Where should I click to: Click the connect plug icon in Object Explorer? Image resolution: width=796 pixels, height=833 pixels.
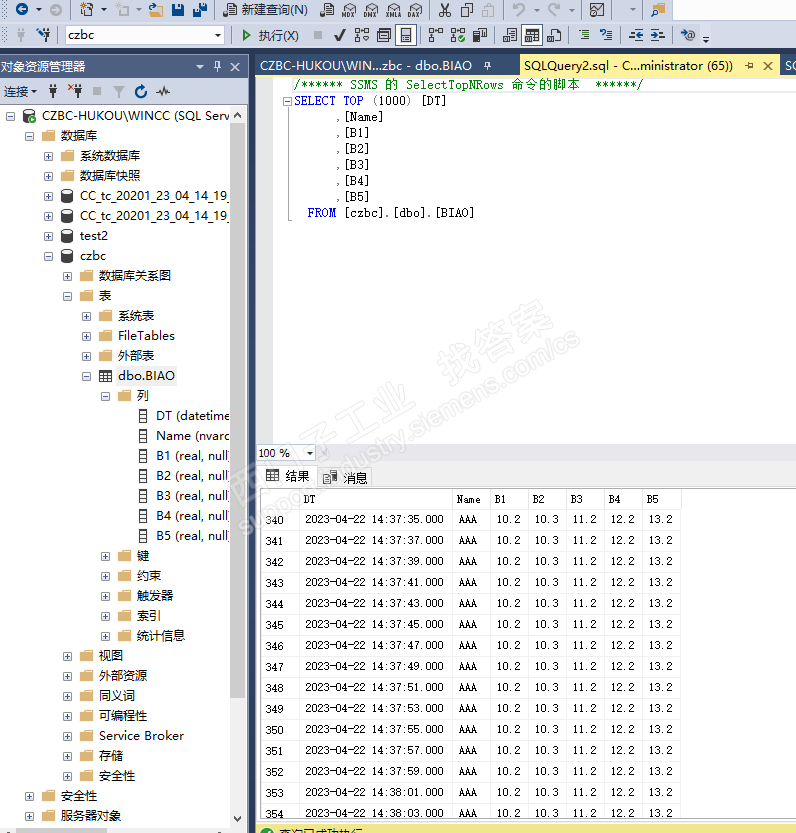53,91
